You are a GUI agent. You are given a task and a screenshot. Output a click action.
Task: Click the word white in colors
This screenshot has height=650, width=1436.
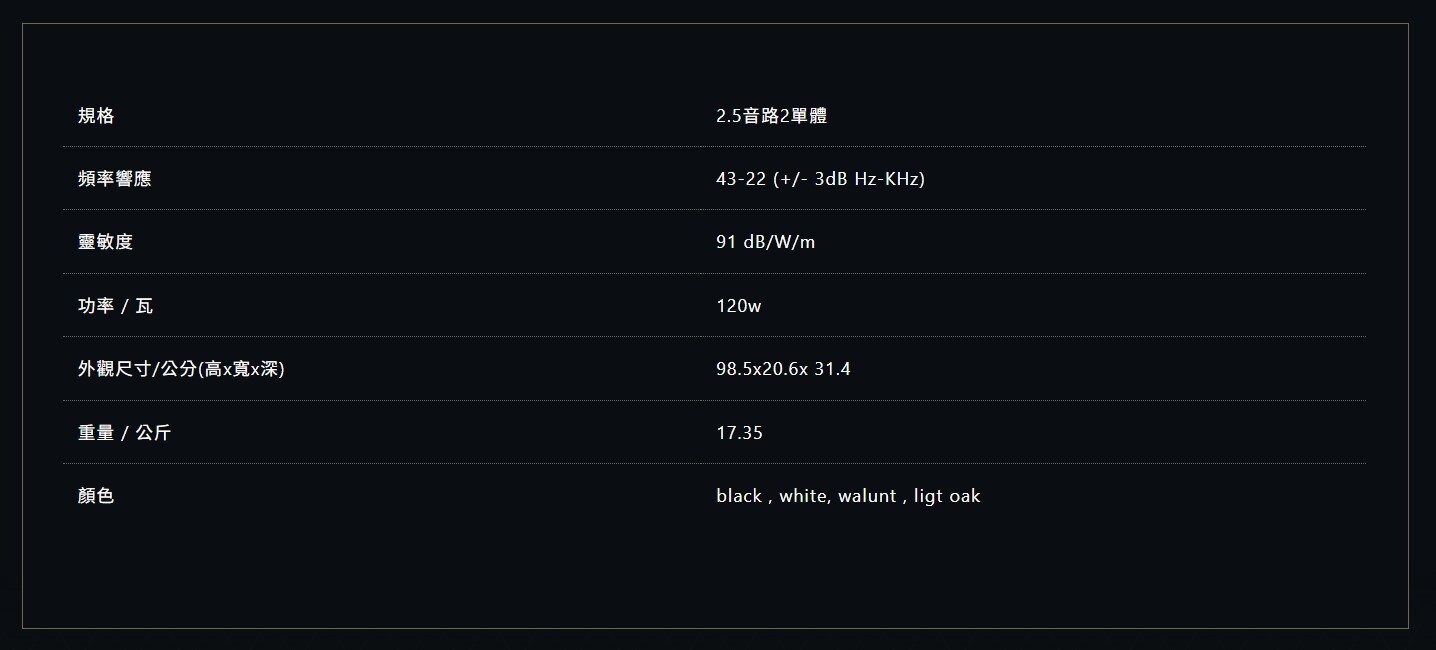pos(803,496)
